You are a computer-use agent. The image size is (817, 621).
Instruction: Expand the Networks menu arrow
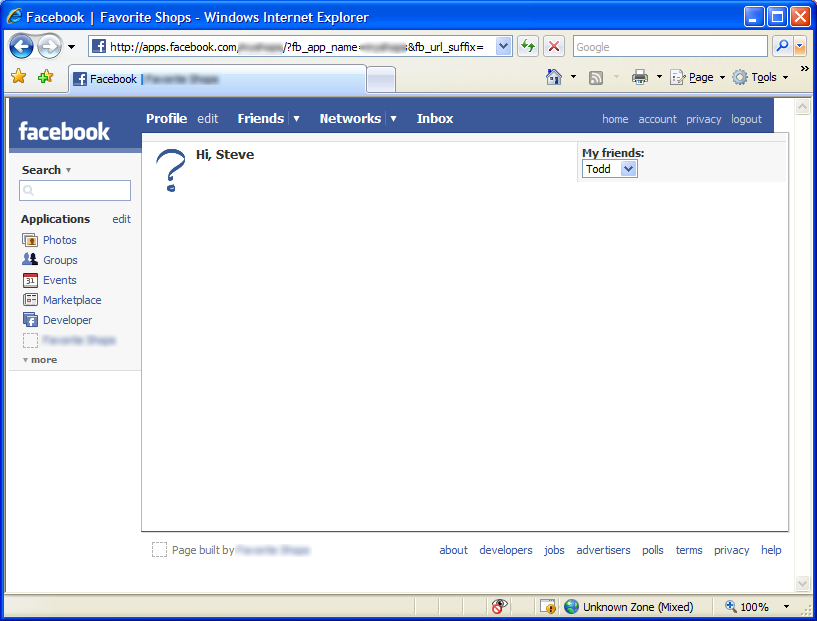tap(393, 119)
